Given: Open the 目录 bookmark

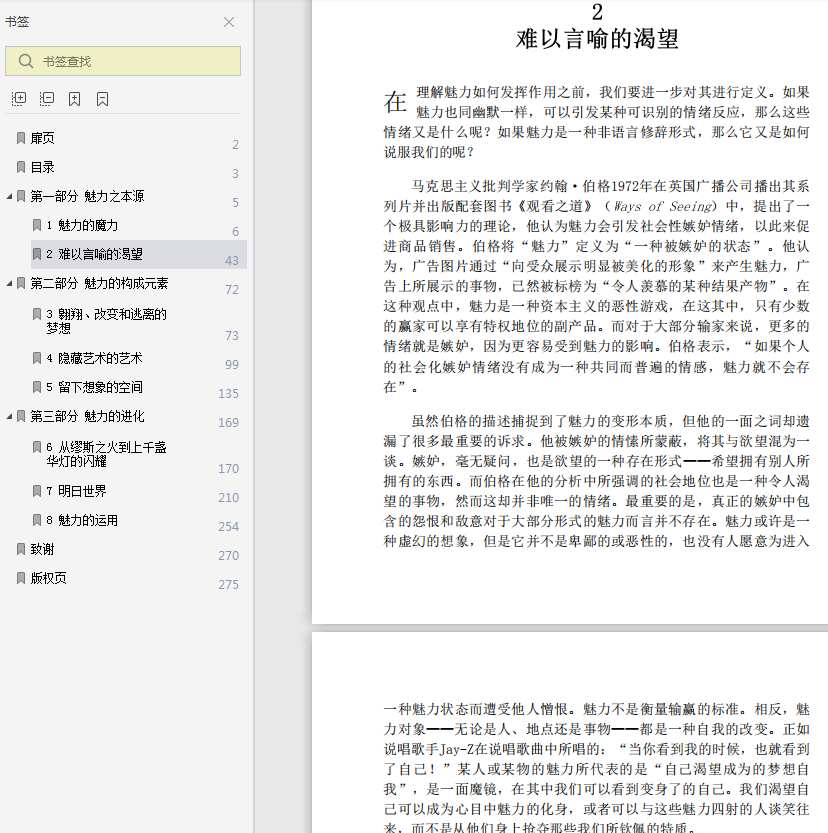Looking at the screenshot, I should tap(42, 167).
